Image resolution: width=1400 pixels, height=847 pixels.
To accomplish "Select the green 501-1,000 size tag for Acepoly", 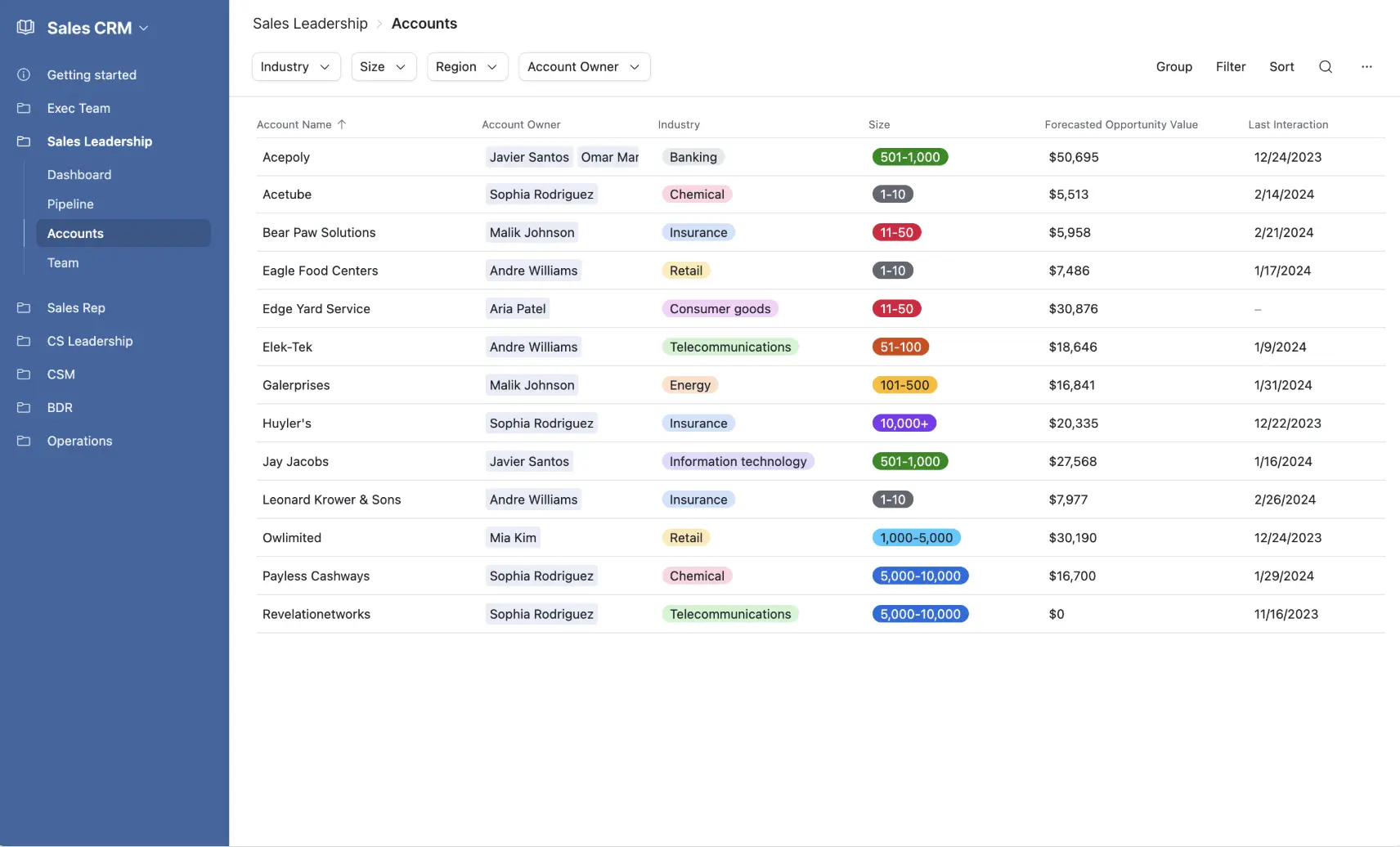I will [x=909, y=157].
